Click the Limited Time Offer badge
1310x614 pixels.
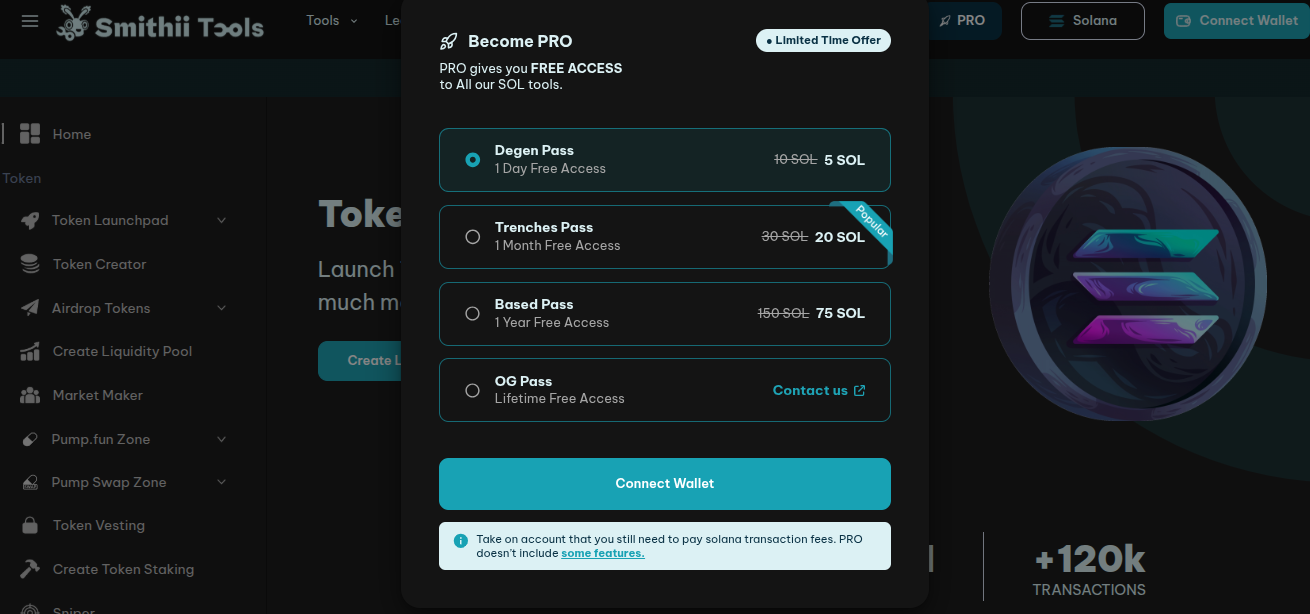pyautogui.click(x=823, y=40)
